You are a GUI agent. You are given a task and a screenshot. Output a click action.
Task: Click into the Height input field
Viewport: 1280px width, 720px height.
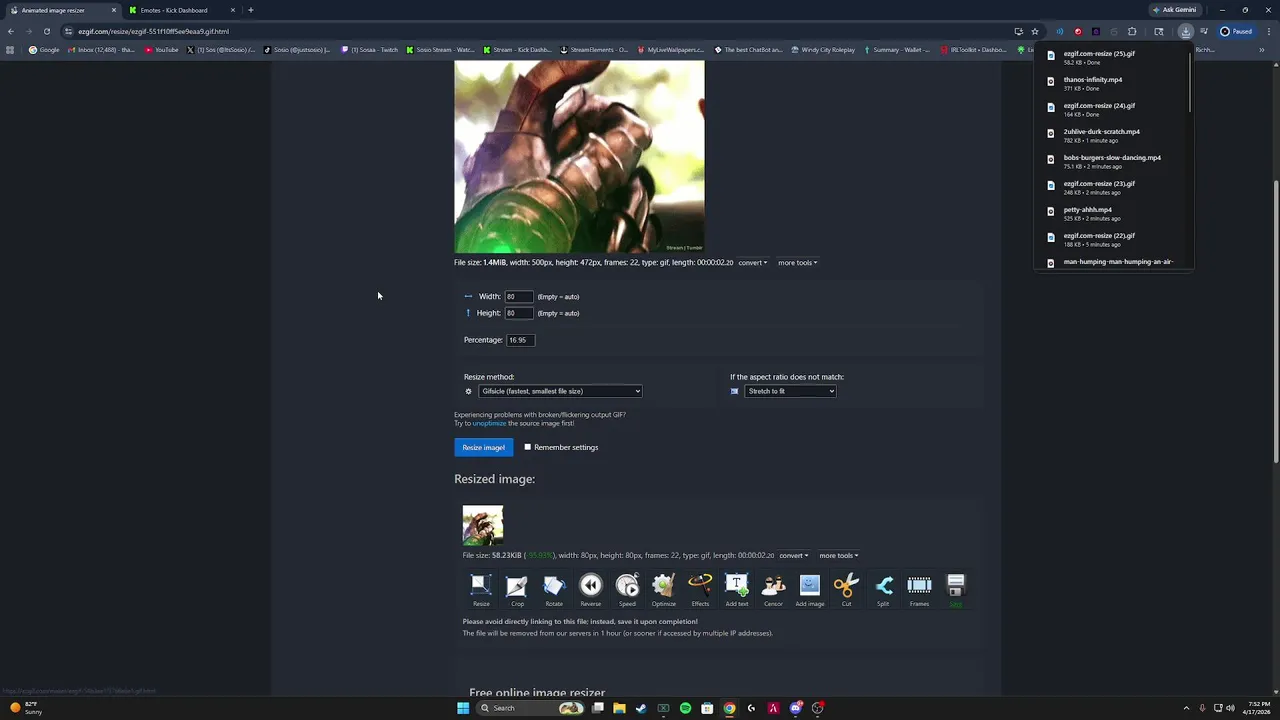point(518,313)
